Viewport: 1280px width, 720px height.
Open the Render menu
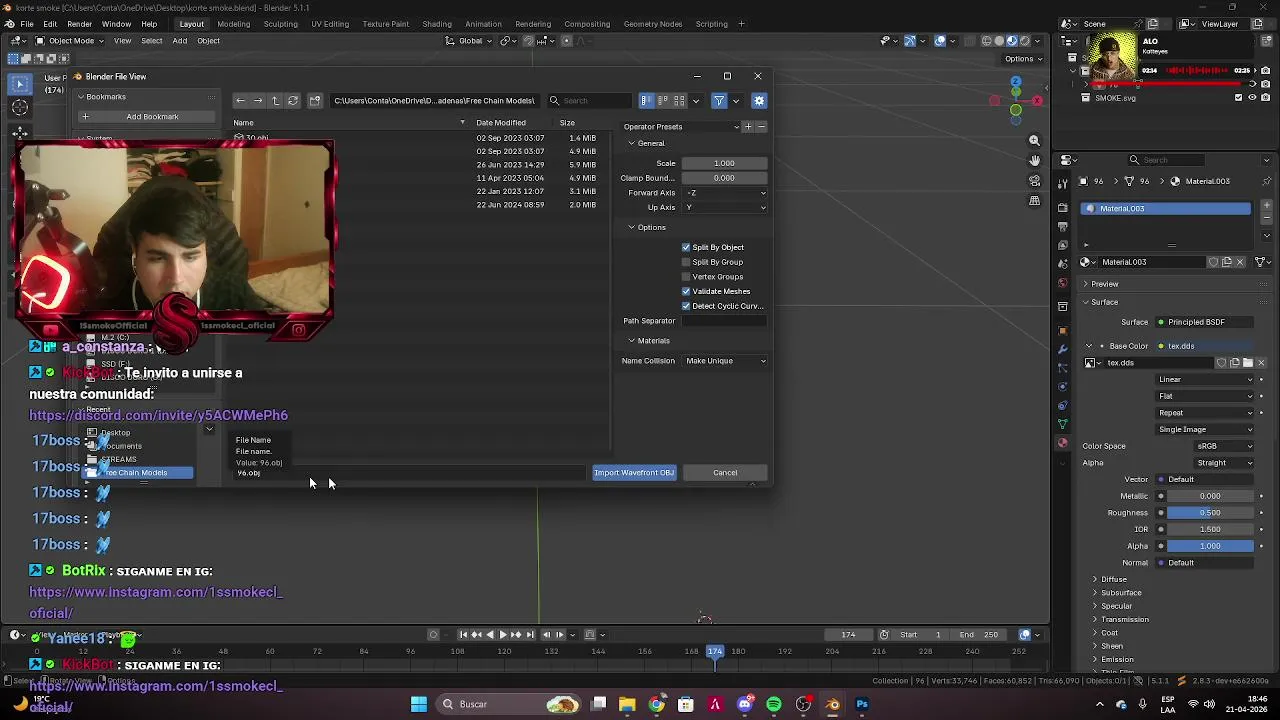coord(79,24)
